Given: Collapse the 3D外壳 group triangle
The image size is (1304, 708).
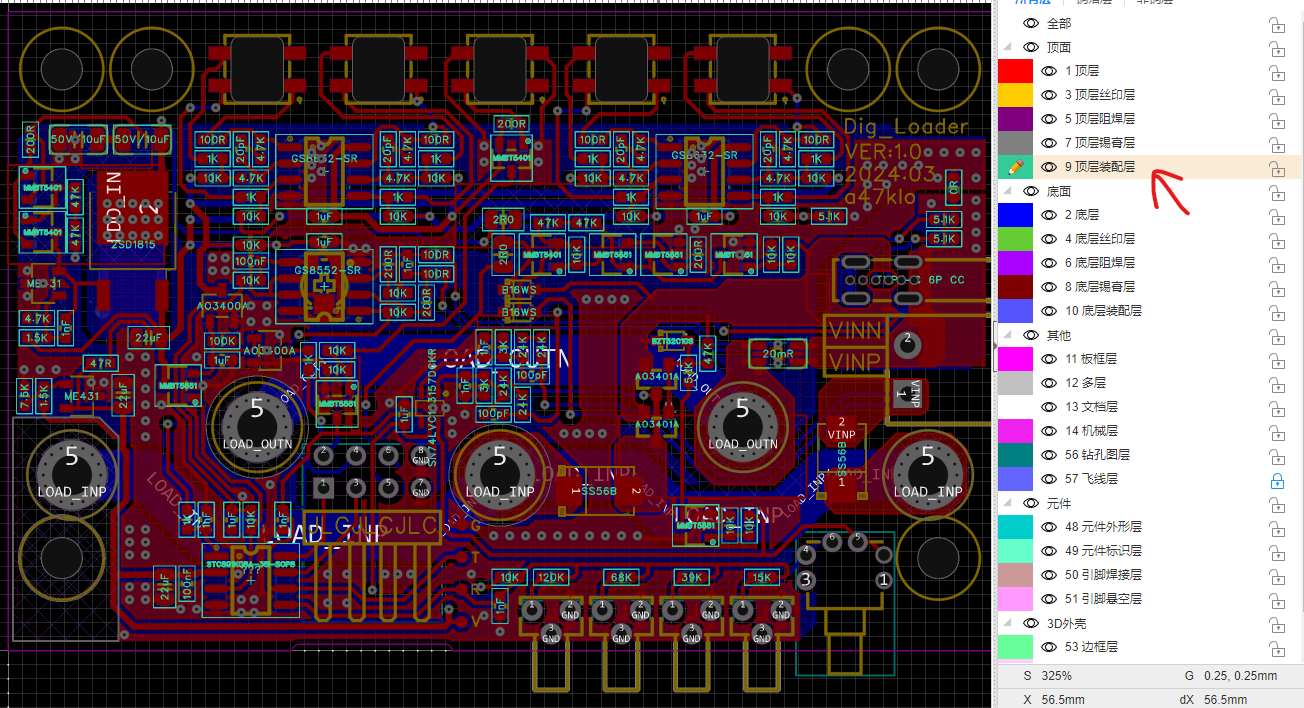Looking at the screenshot, I should point(1007,623).
